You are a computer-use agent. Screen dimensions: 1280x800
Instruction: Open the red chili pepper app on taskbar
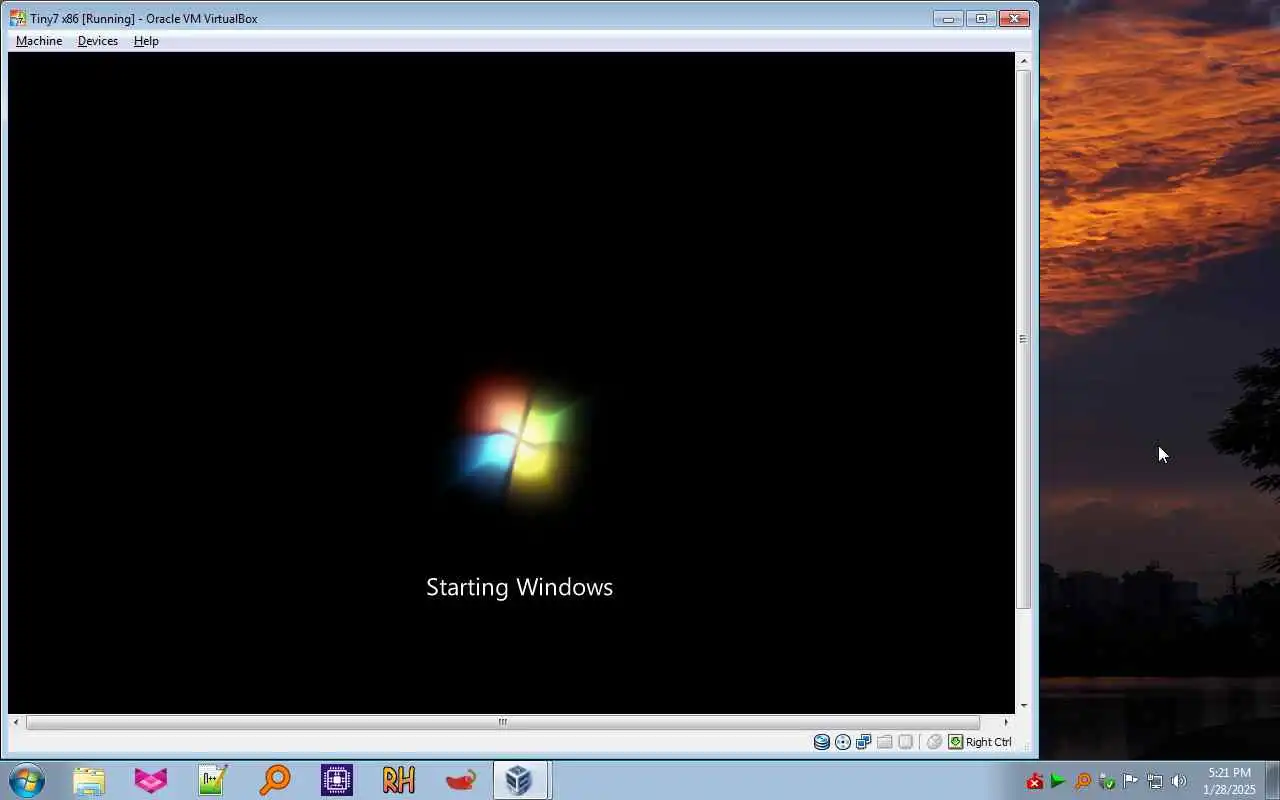(x=461, y=780)
